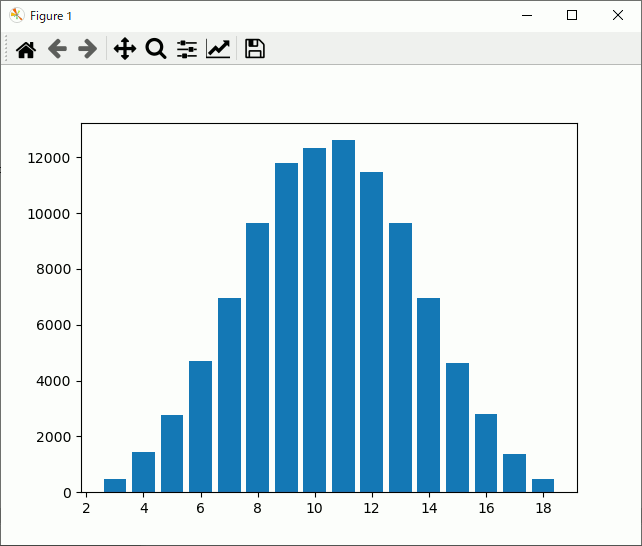Click the bar at x=15

[457, 428]
